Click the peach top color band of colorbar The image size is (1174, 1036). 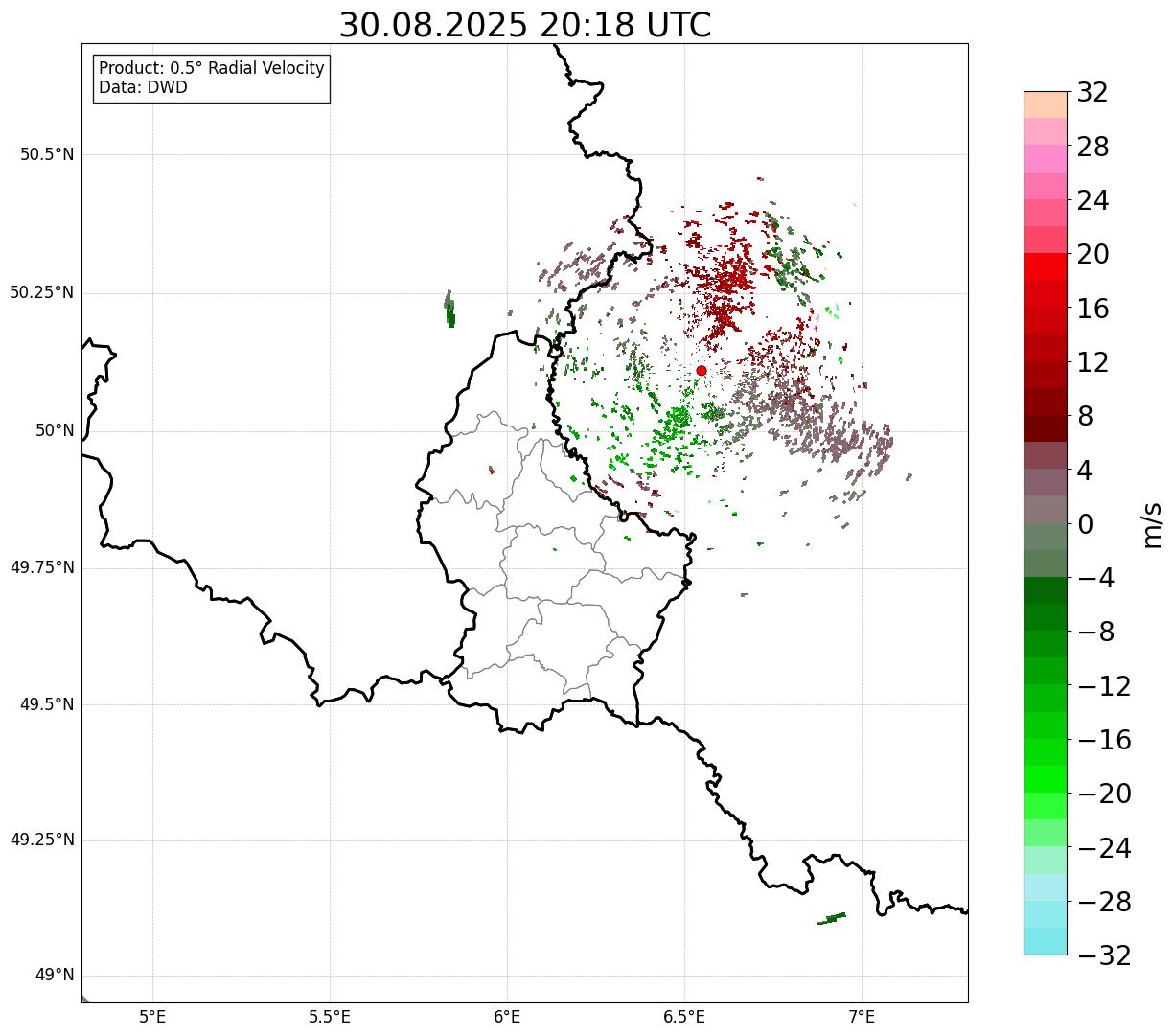tap(1046, 104)
